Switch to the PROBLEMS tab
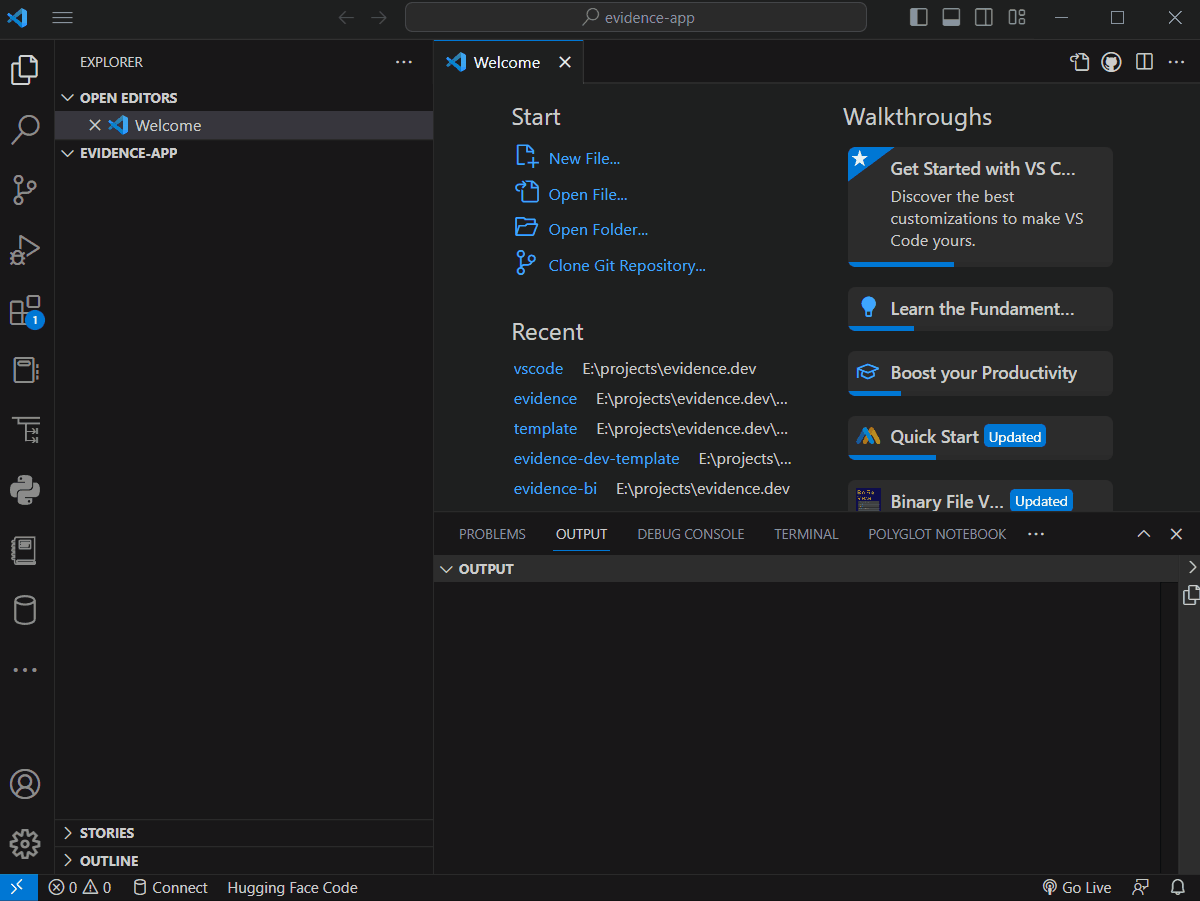Screen dimensions: 1200x901 point(492,534)
